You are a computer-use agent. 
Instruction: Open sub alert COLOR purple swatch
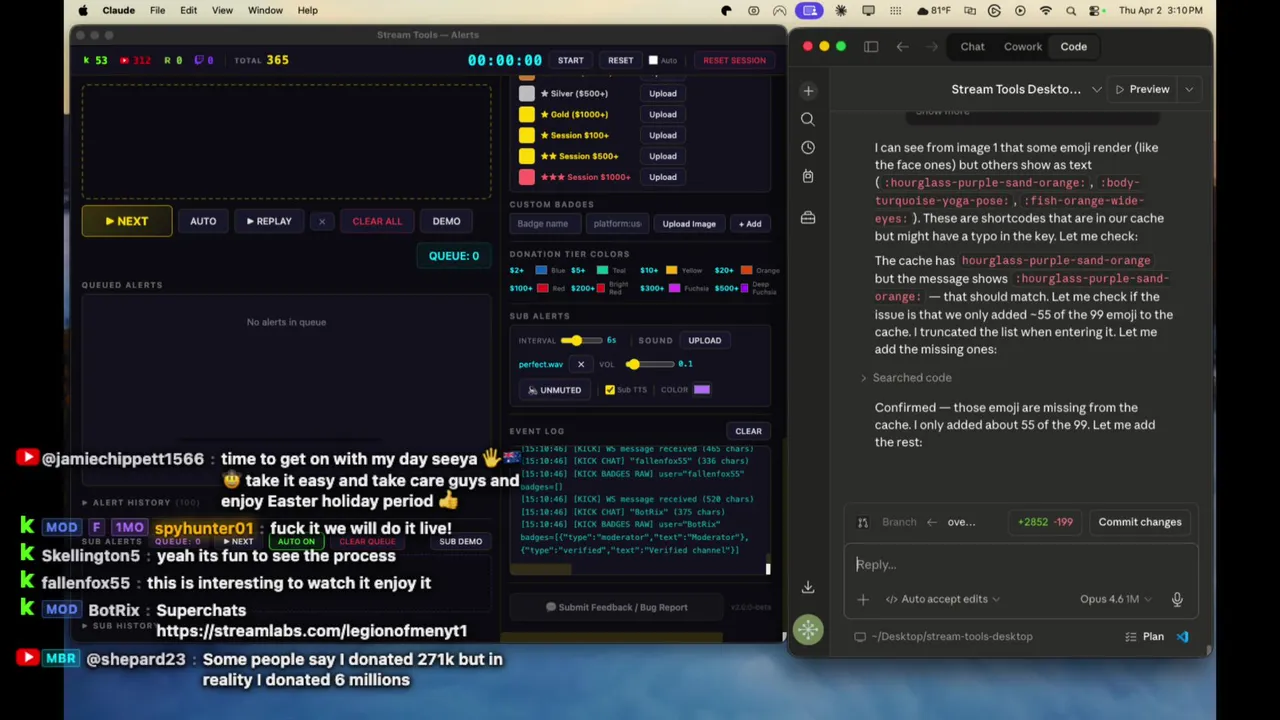coord(702,390)
